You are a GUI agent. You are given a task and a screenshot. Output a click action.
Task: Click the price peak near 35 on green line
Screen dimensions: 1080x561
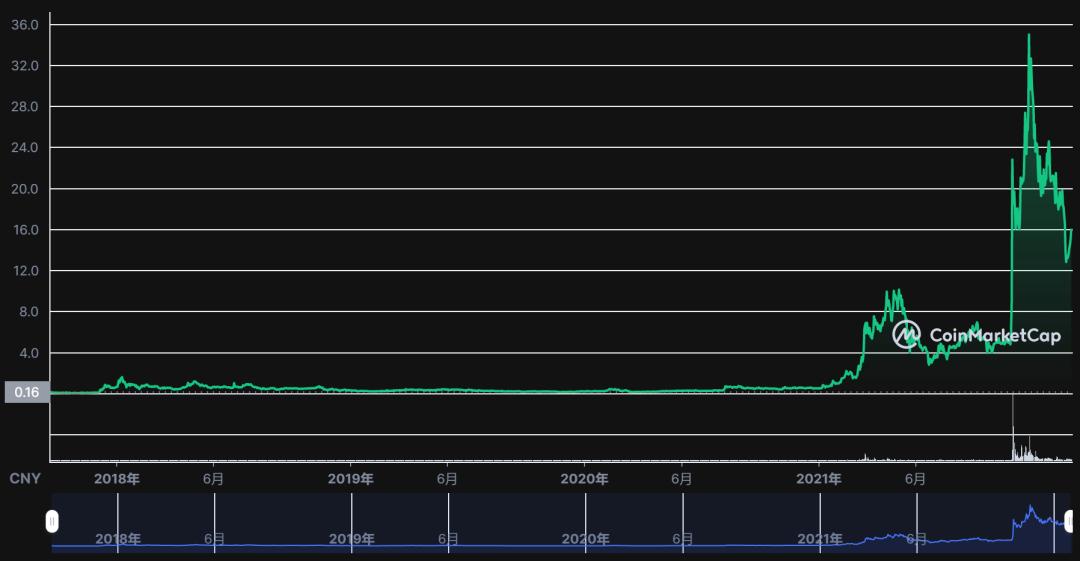click(x=1029, y=35)
